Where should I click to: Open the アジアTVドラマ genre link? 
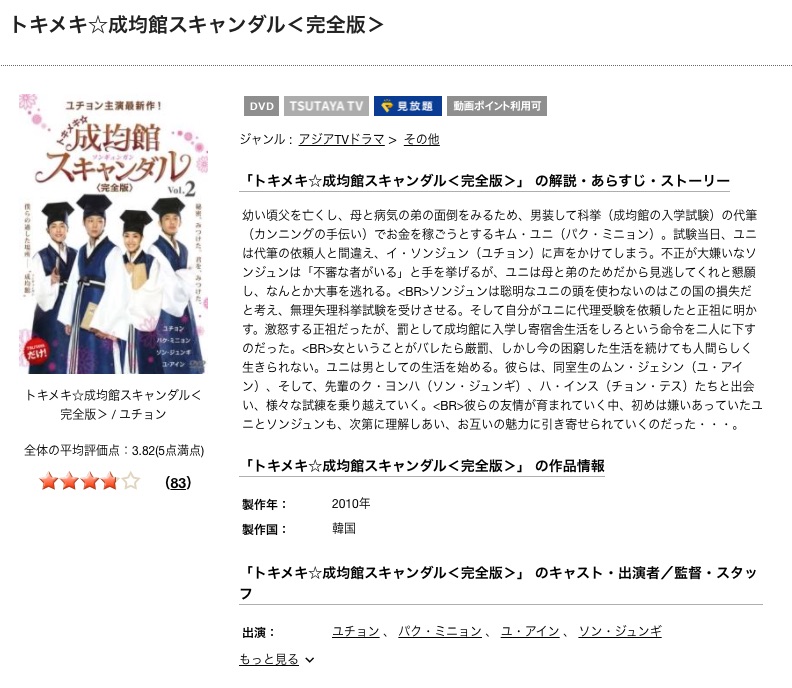coord(341,139)
